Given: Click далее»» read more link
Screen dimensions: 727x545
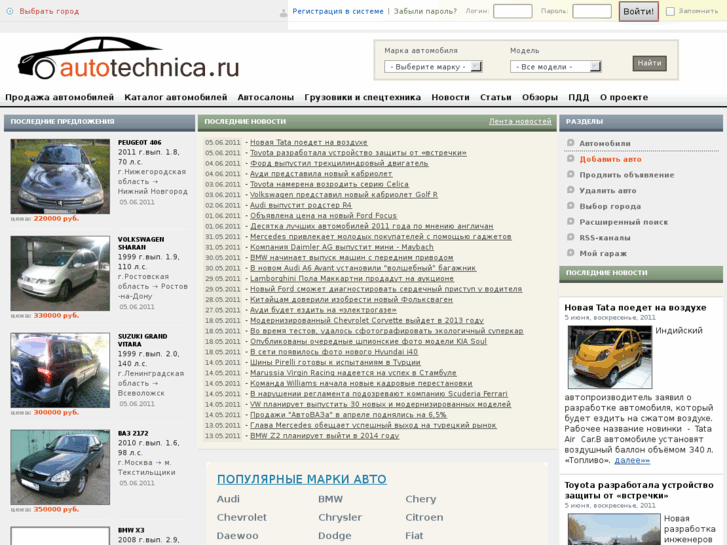Looking at the screenshot, I should [632, 460].
